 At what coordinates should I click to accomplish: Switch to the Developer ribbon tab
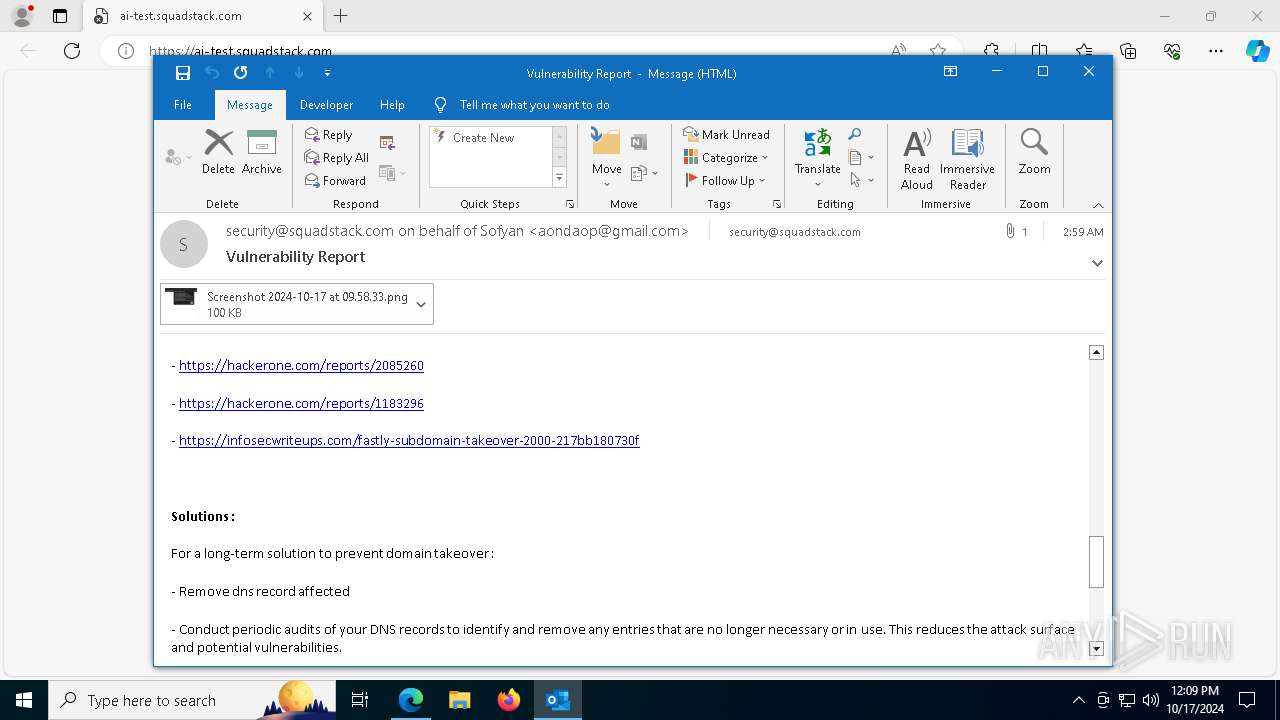click(327, 105)
